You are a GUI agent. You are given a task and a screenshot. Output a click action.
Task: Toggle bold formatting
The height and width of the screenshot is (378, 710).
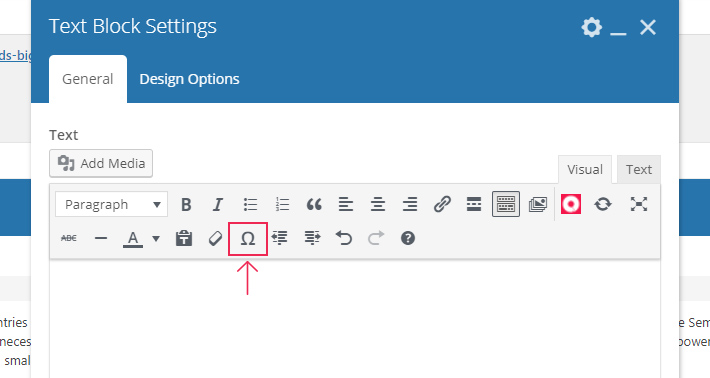[186, 205]
